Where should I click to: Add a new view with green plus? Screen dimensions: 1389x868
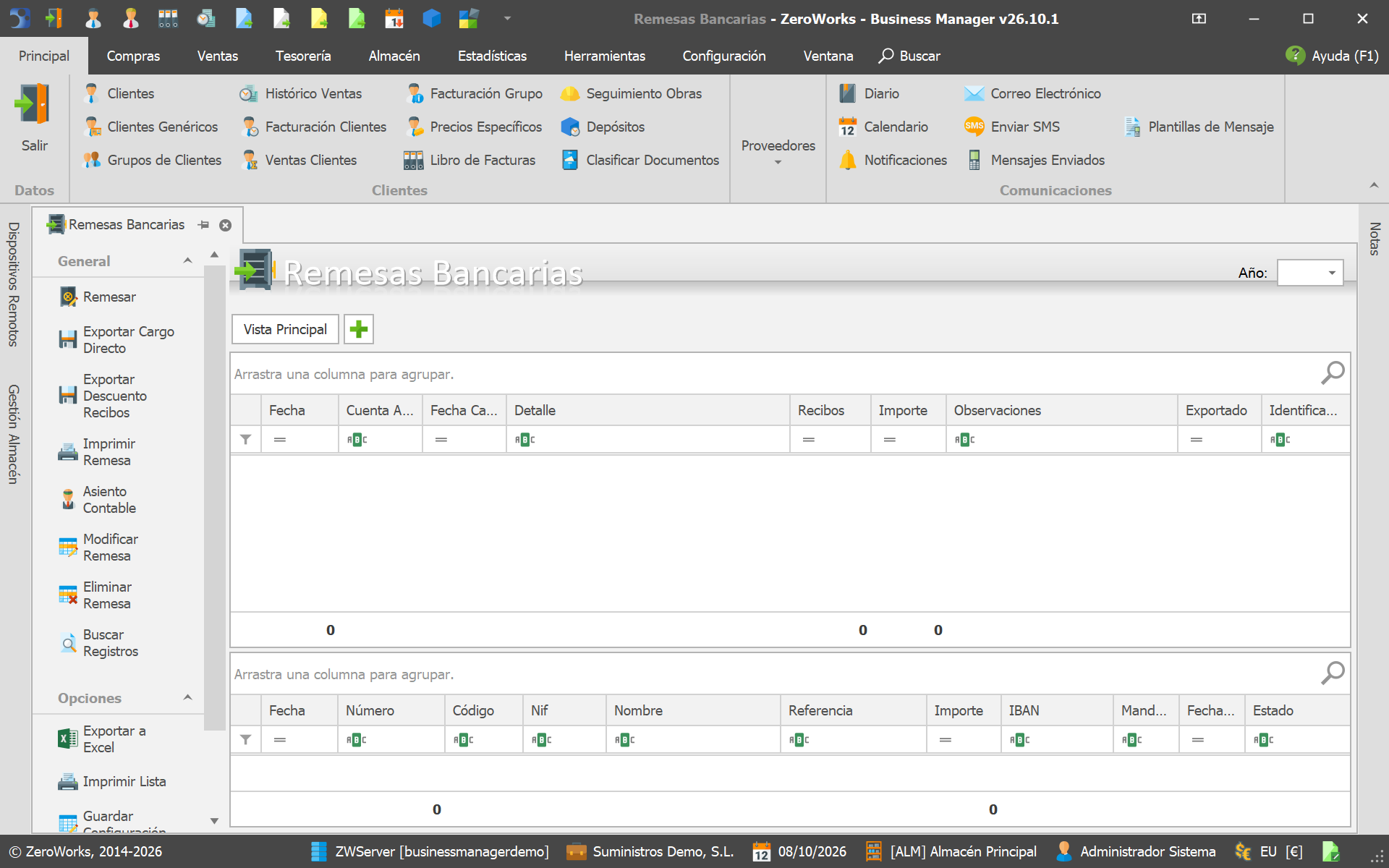click(x=359, y=330)
